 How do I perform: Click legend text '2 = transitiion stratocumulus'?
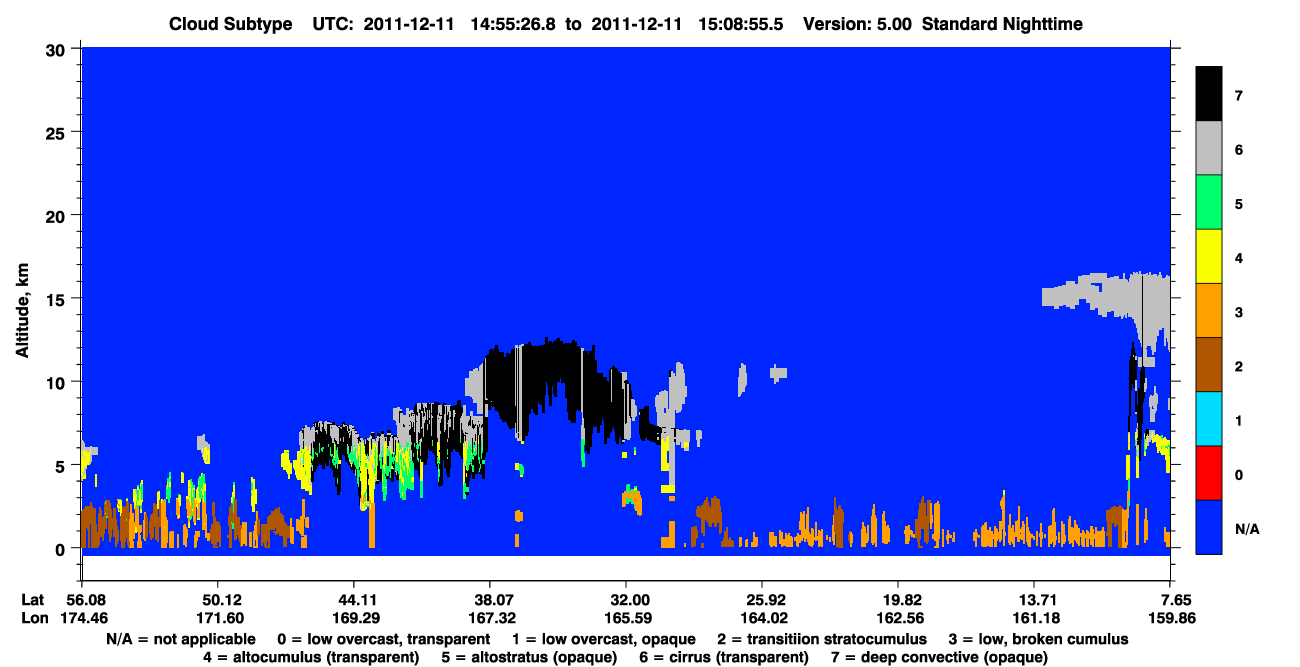(x=822, y=638)
